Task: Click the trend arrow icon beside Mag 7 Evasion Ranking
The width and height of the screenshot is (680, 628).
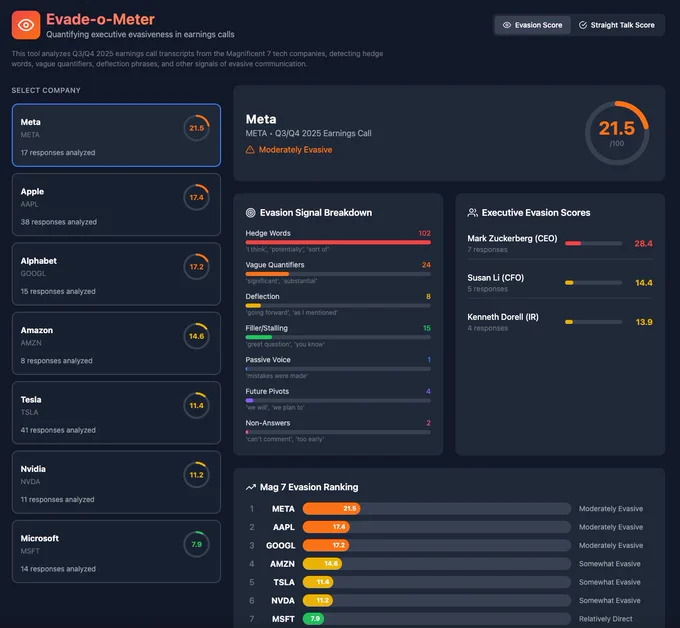Action: 251,487
